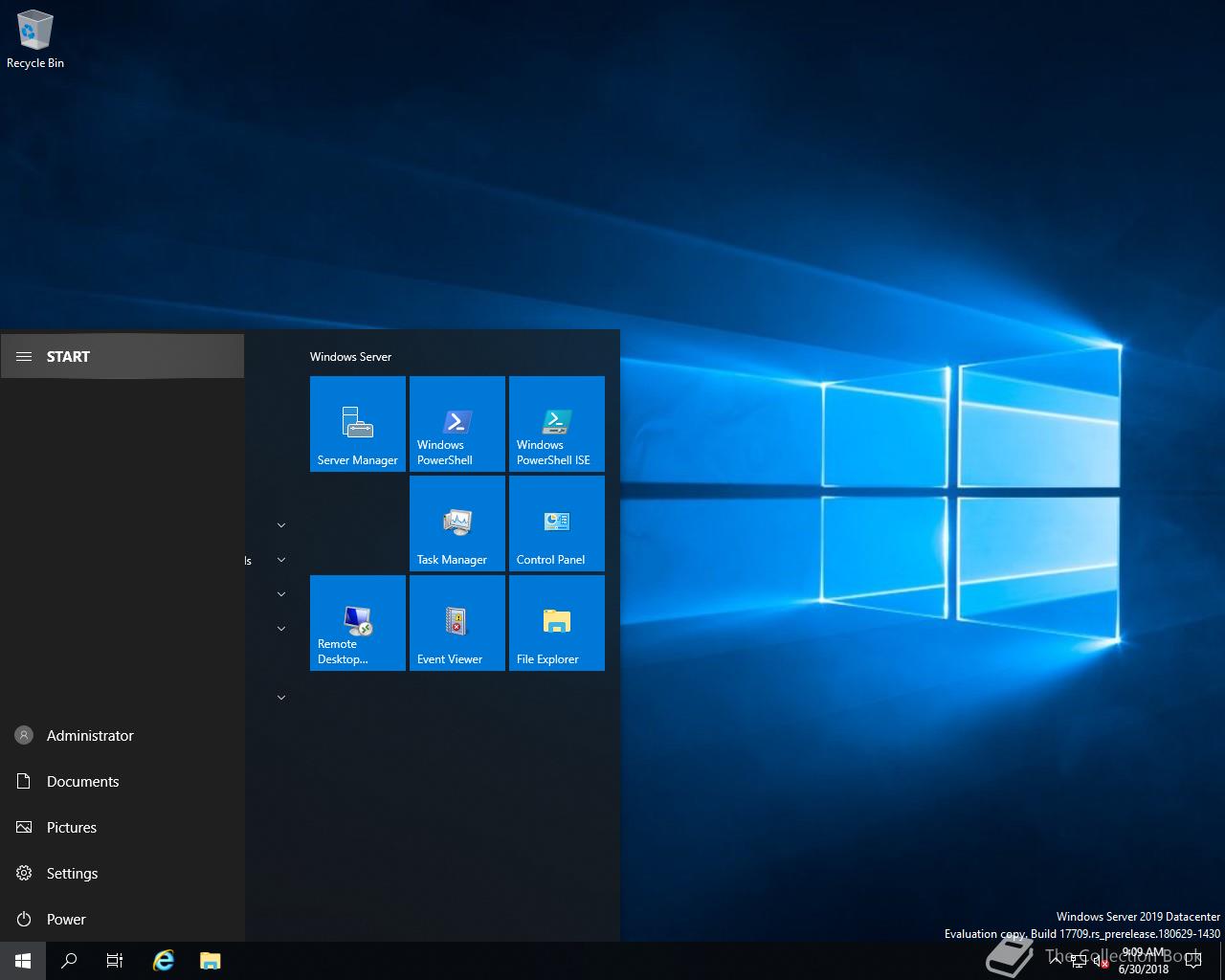
Task: Open the Control Panel tile
Action: 557,523
